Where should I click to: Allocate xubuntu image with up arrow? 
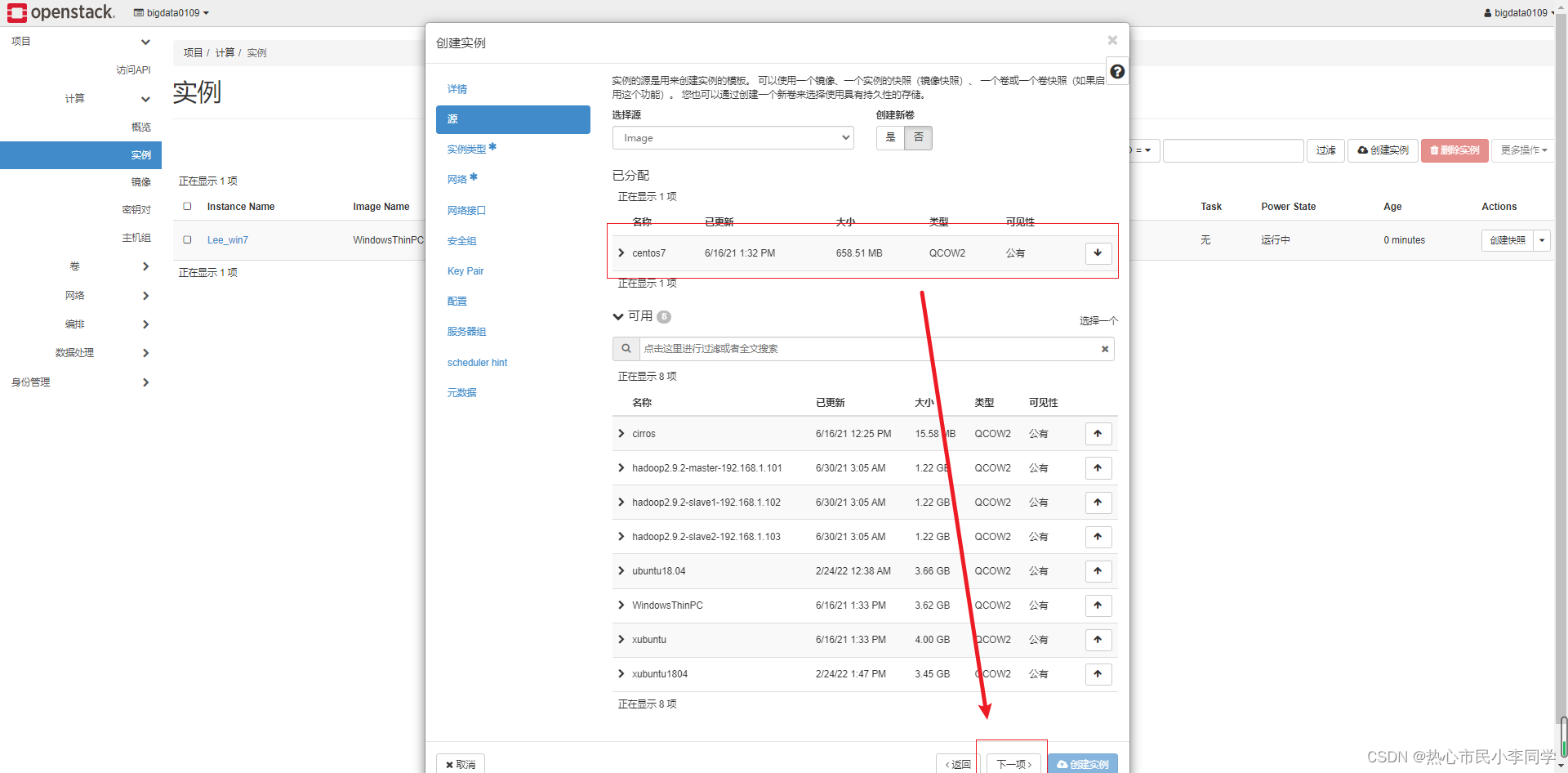[x=1098, y=640]
